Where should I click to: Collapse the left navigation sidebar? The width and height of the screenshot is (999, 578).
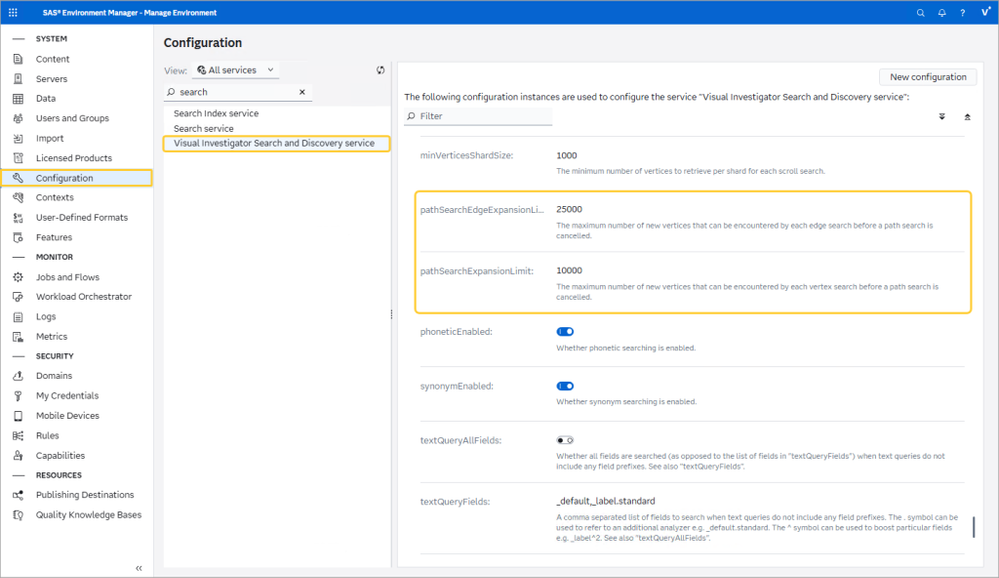(x=139, y=568)
